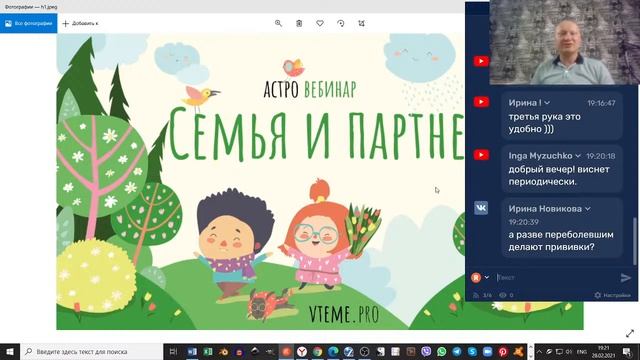Open the volume control in system tray
Screen dimensions: 640x360
(569, 351)
